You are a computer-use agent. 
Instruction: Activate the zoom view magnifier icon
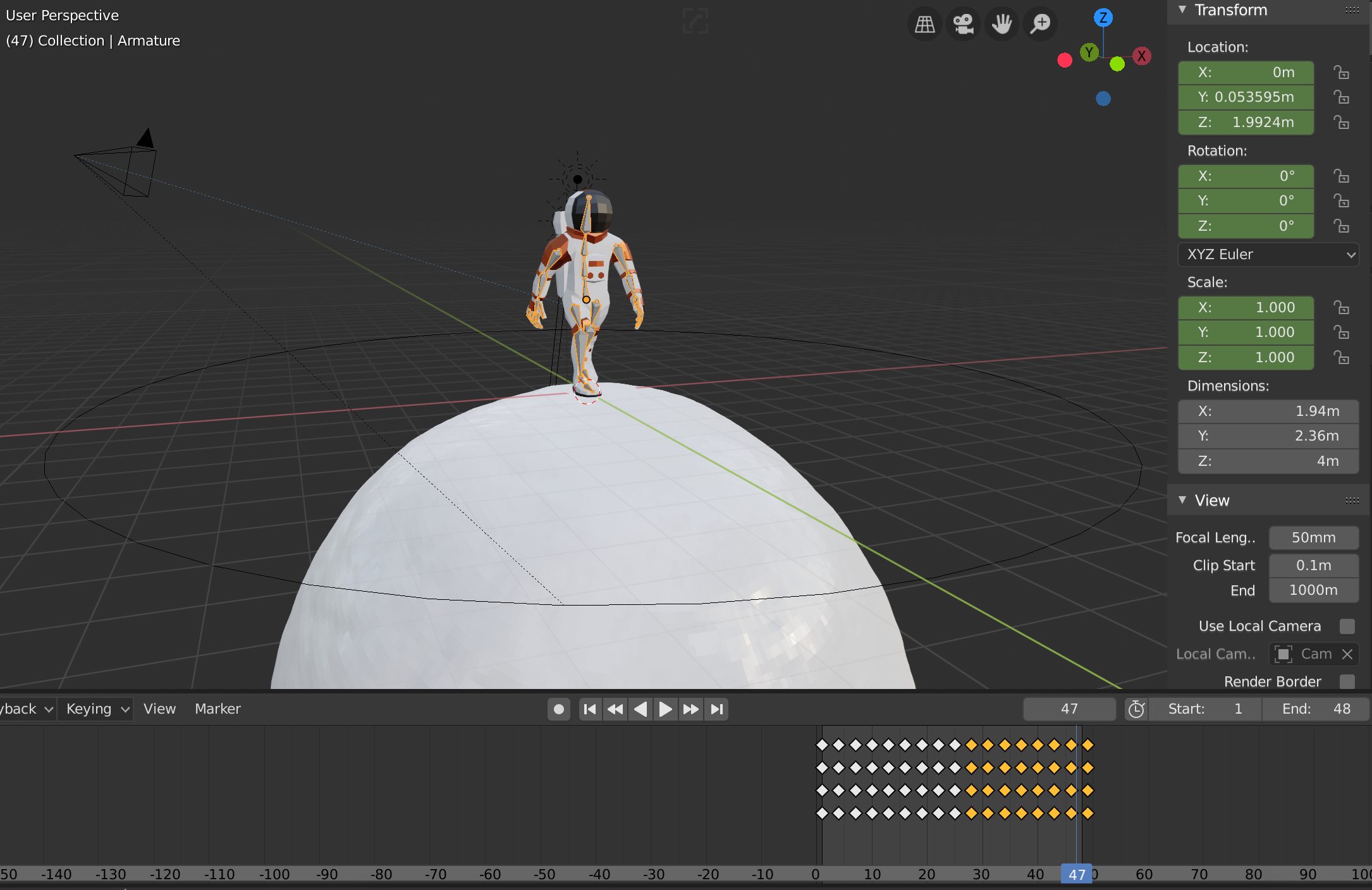click(x=1040, y=24)
